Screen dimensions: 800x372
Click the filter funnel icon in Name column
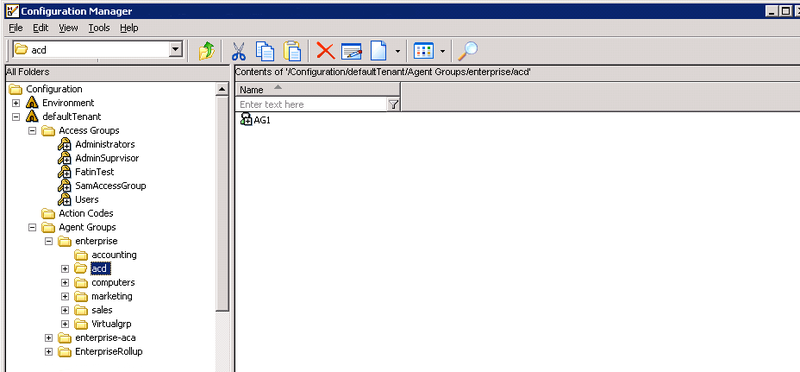393,105
